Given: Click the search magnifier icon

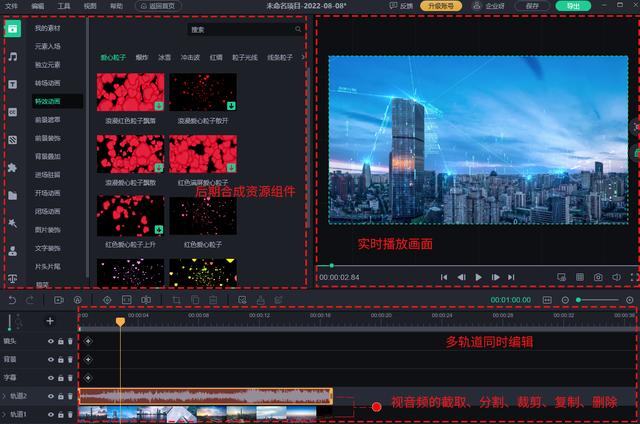Looking at the screenshot, I should click(298, 29).
